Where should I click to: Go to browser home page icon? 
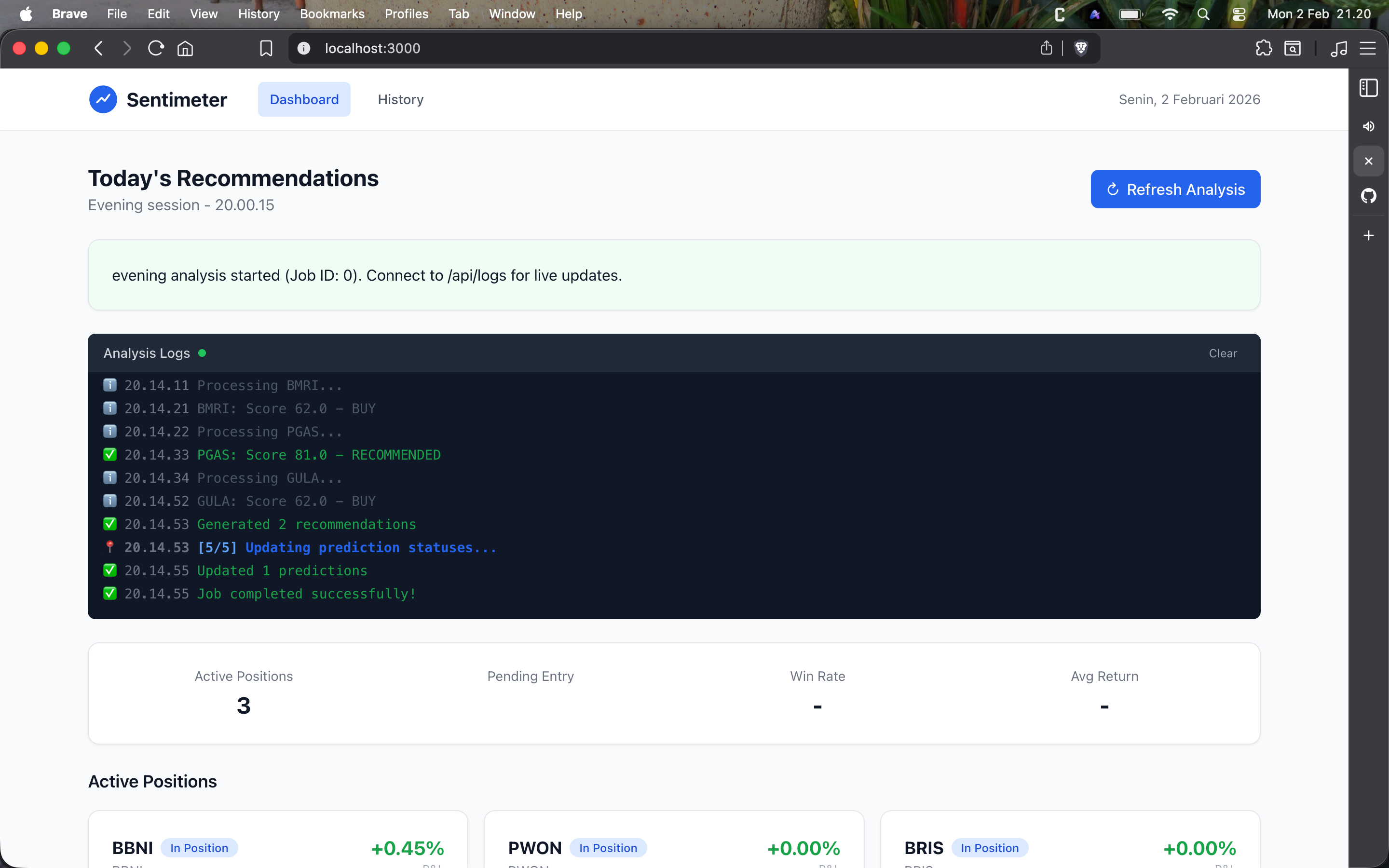click(185, 48)
